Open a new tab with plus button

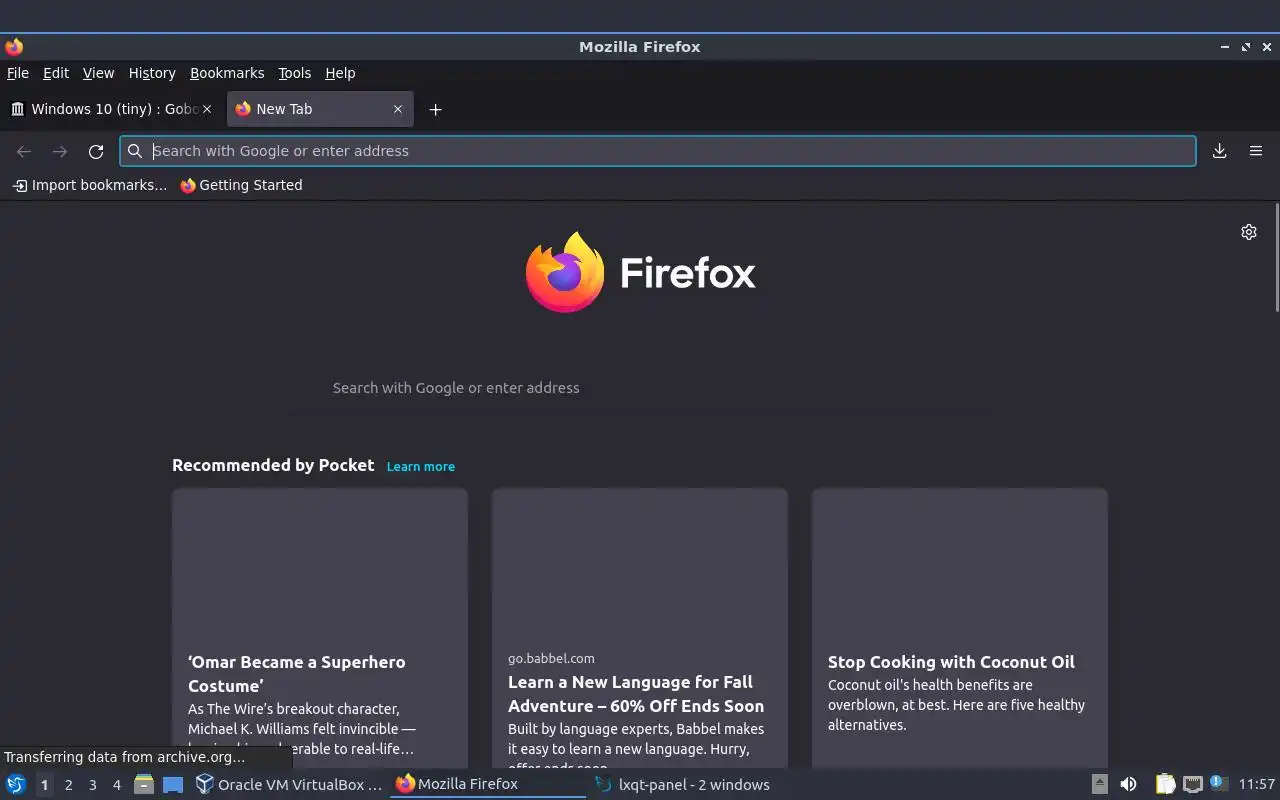[x=435, y=109]
